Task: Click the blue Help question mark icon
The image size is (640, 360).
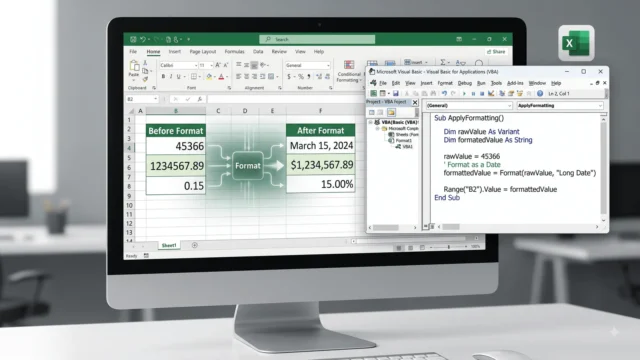Action: pos(540,93)
